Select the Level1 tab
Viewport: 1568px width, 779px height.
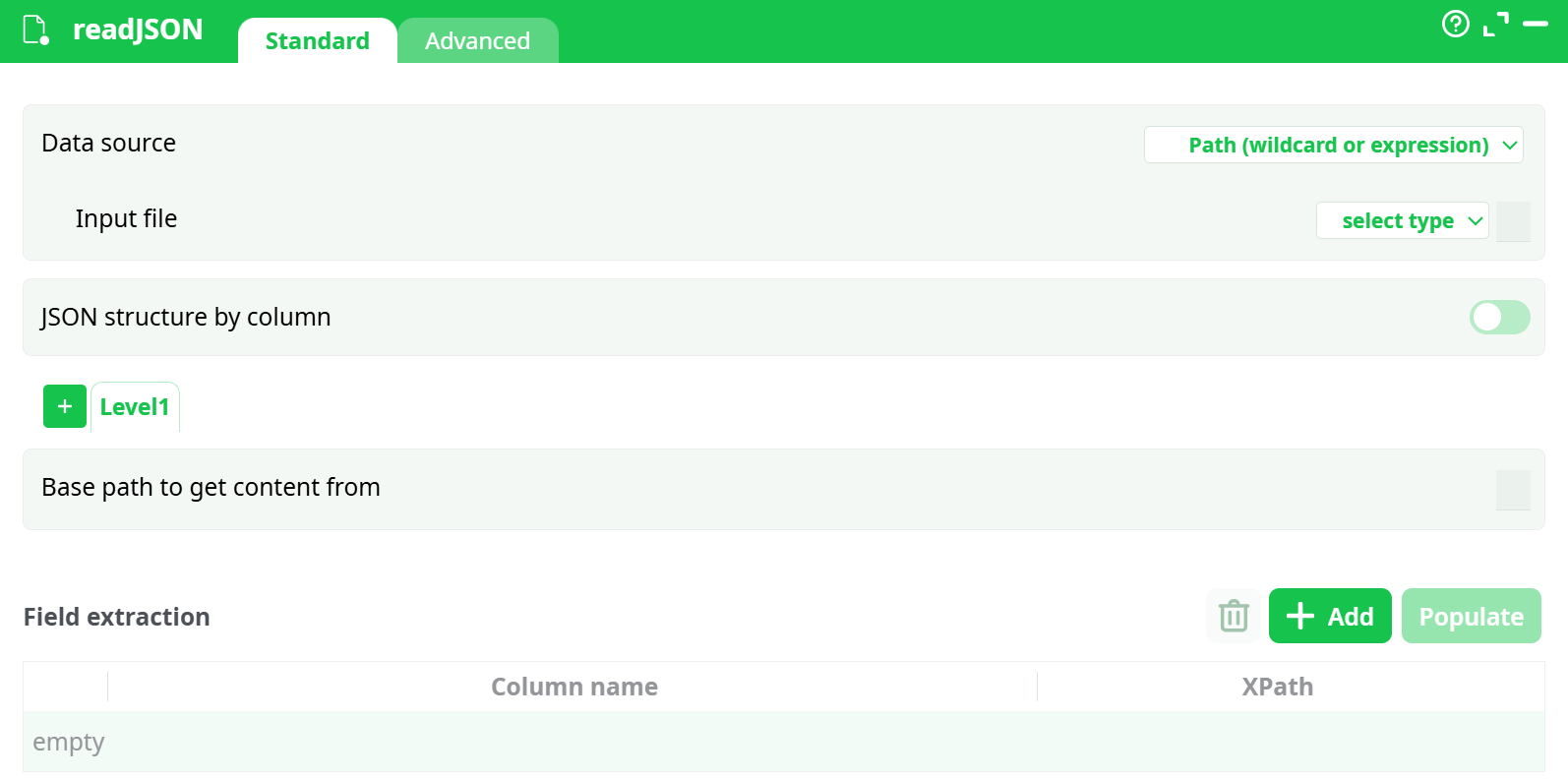135,407
